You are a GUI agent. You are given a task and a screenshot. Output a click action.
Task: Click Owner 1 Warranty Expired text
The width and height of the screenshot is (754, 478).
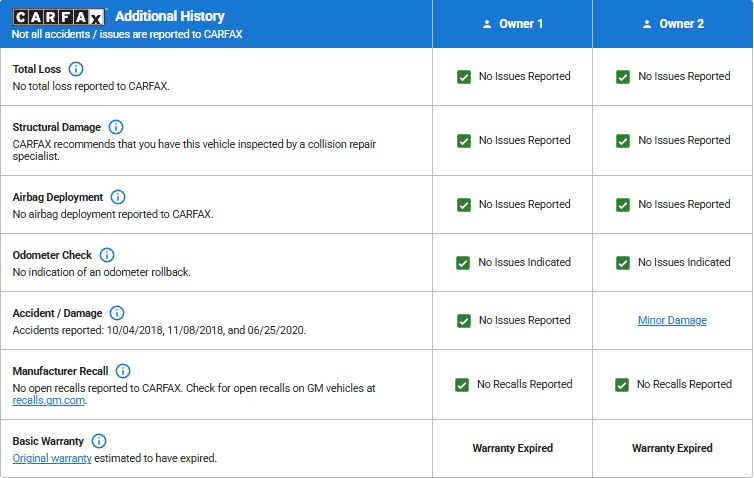512,448
